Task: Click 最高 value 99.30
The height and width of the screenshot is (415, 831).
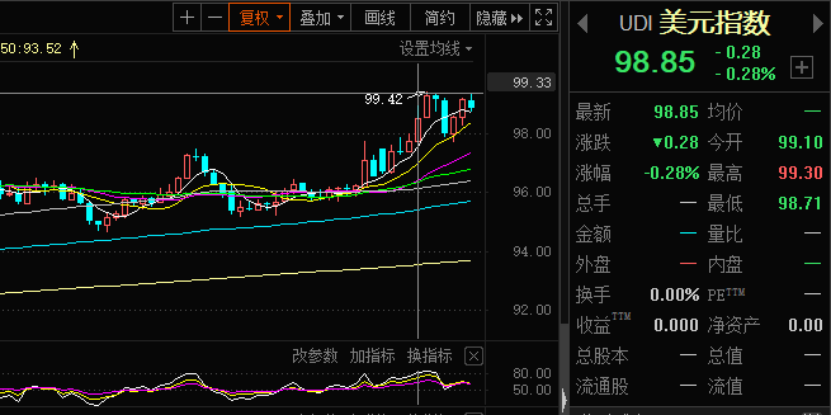Action: coord(800,173)
